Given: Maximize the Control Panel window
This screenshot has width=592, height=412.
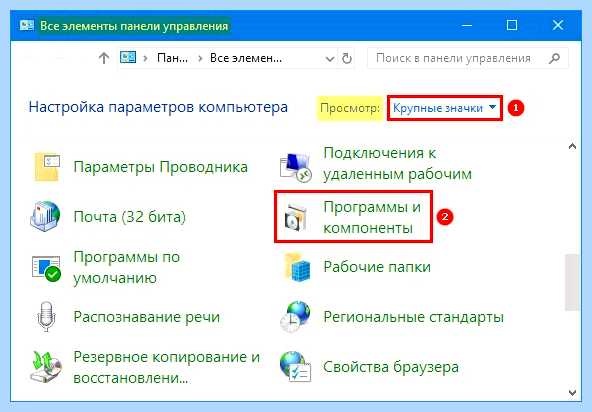Looking at the screenshot, I should pyautogui.click(x=512, y=25).
